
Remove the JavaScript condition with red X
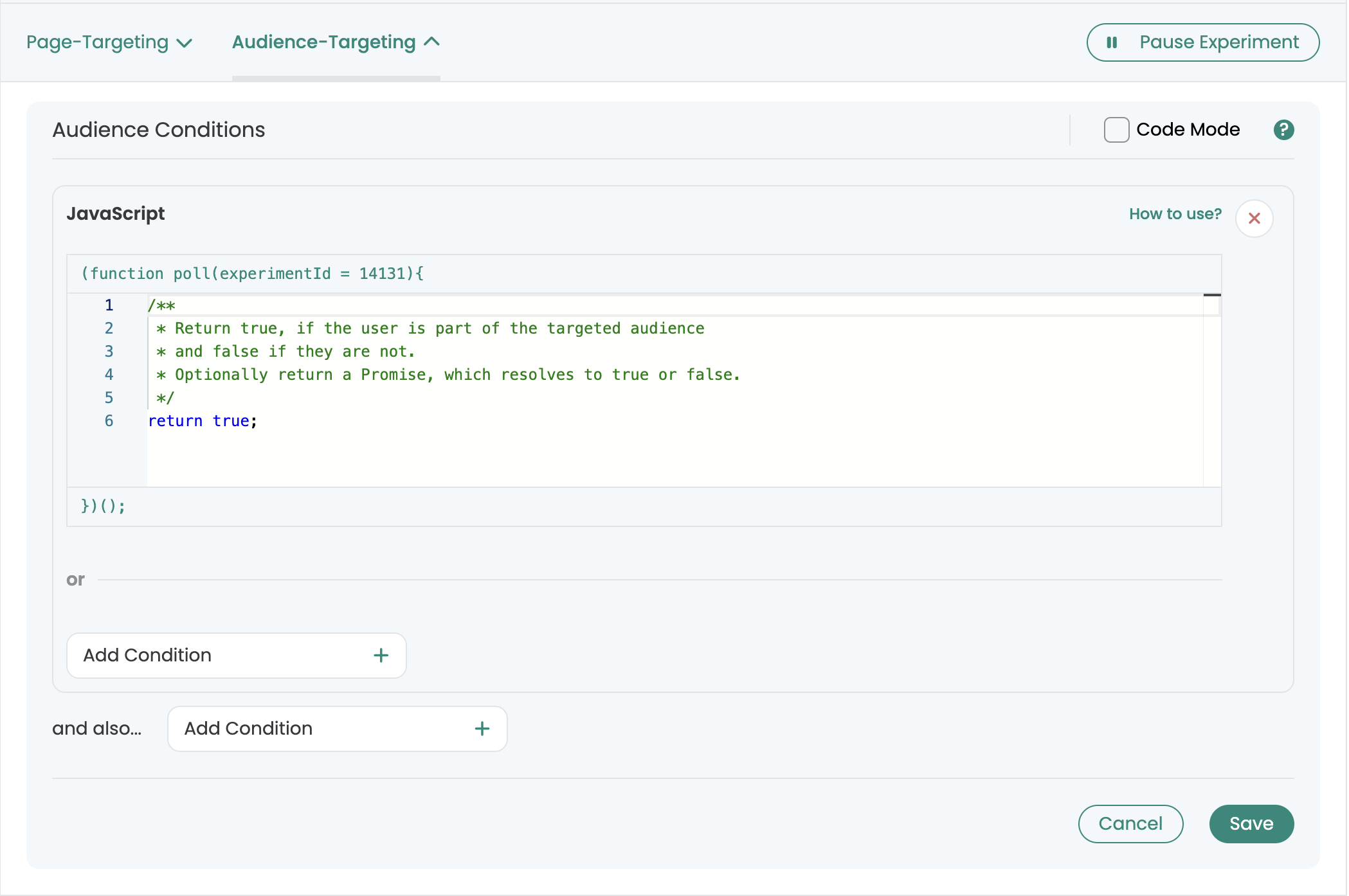click(1254, 219)
